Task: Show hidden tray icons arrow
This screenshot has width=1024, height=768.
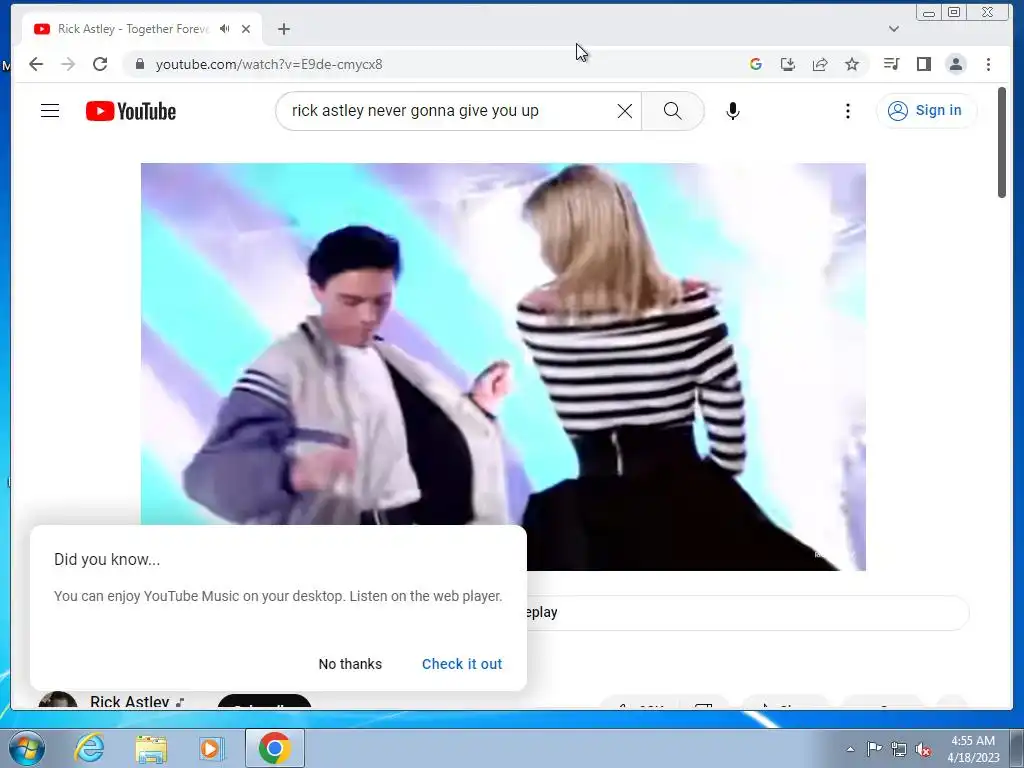Action: click(850, 749)
